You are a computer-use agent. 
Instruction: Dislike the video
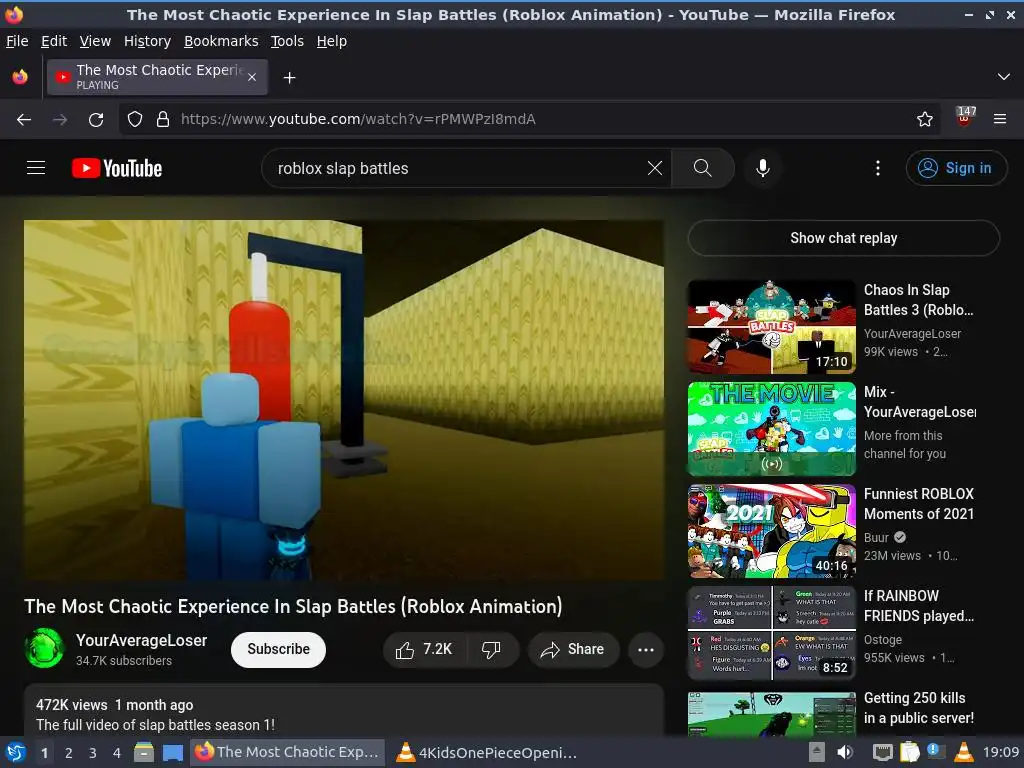click(492, 649)
